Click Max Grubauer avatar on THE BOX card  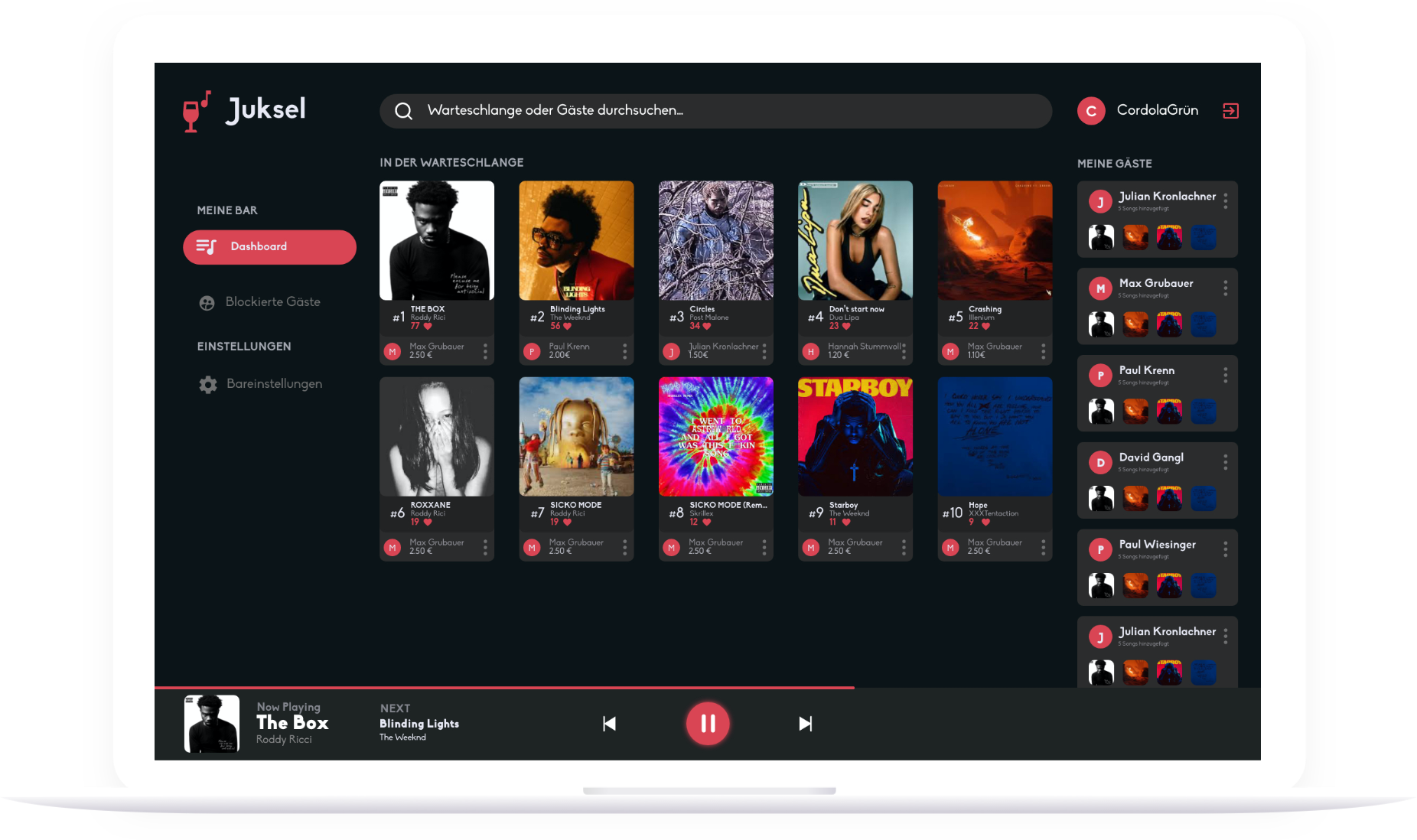(x=393, y=352)
